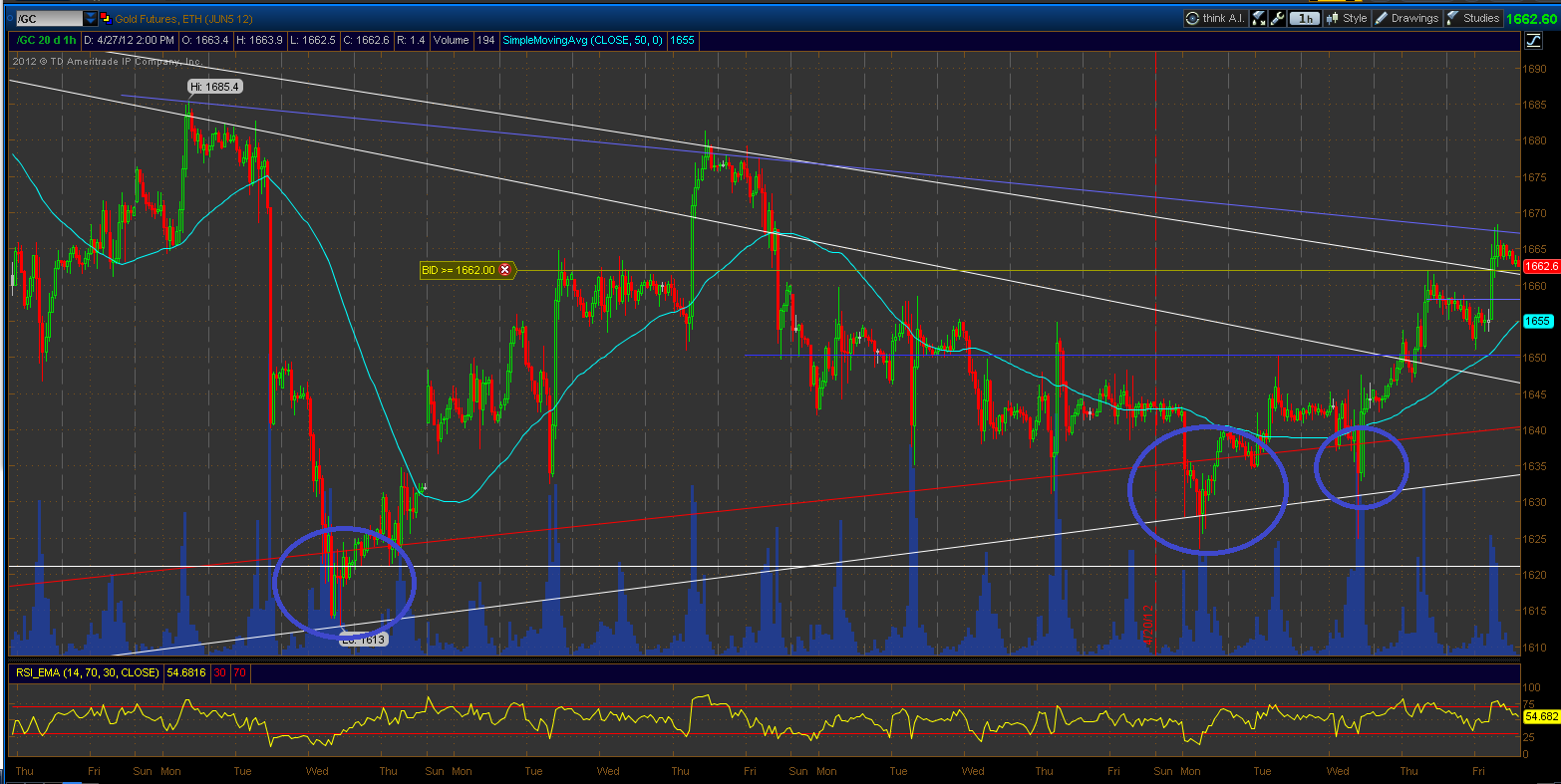Click the cyan 1655 moving average value in the header
The width and height of the screenshot is (1561, 784).
[x=682, y=40]
